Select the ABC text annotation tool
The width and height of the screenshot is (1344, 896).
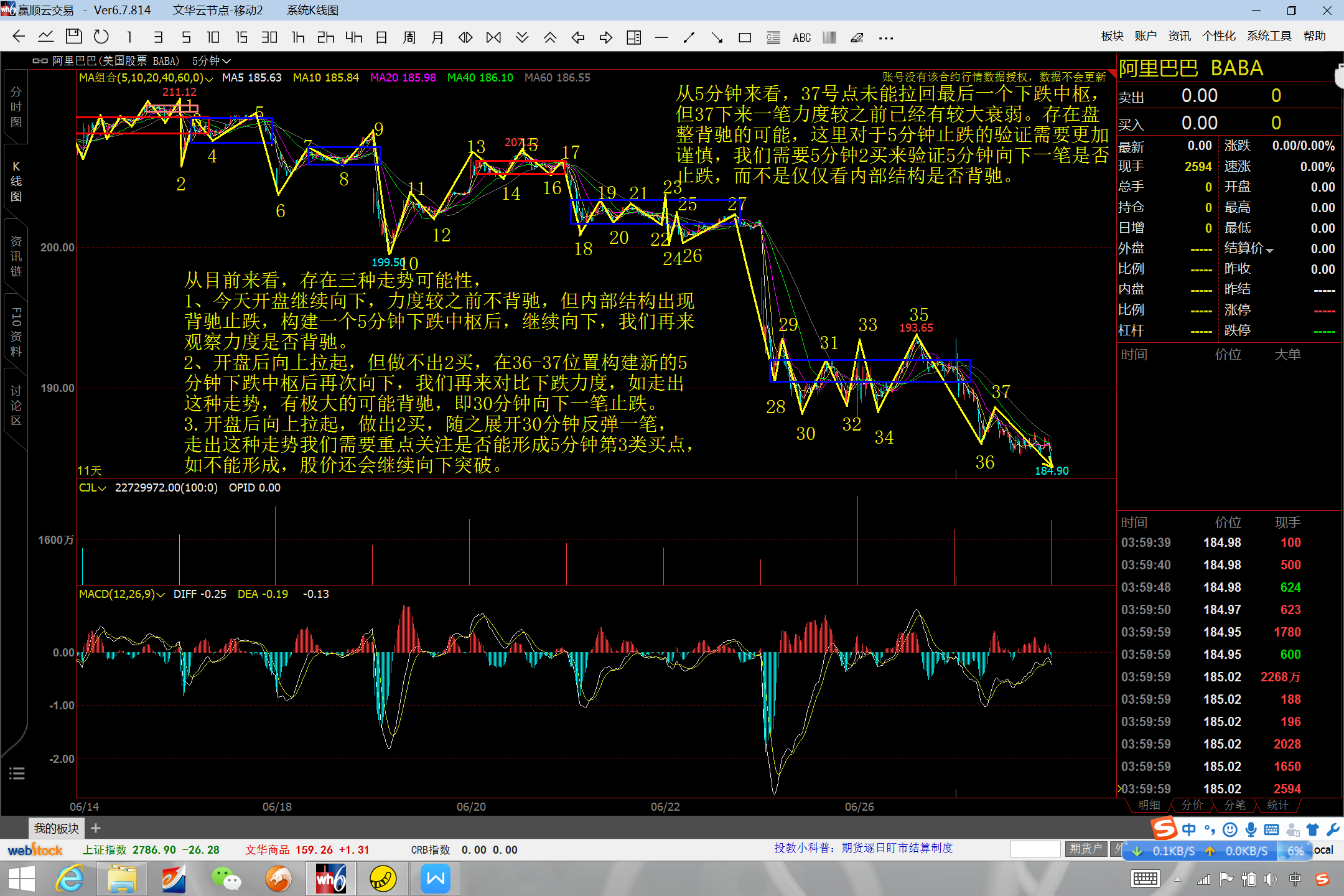click(x=801, y=38)
